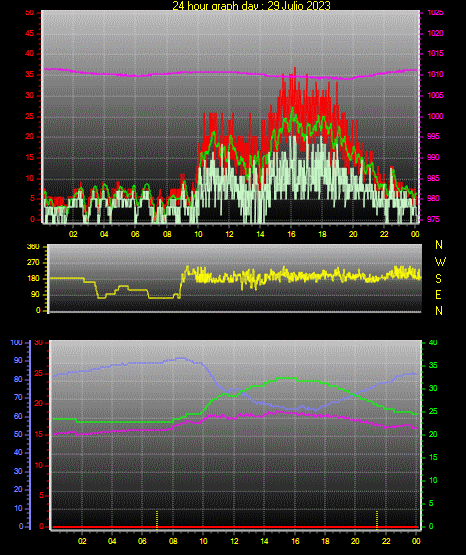This screenshot has height=555, width=466.
Task: Click the magenta '995' pressure axis label
Action: (x=434, y=137)
